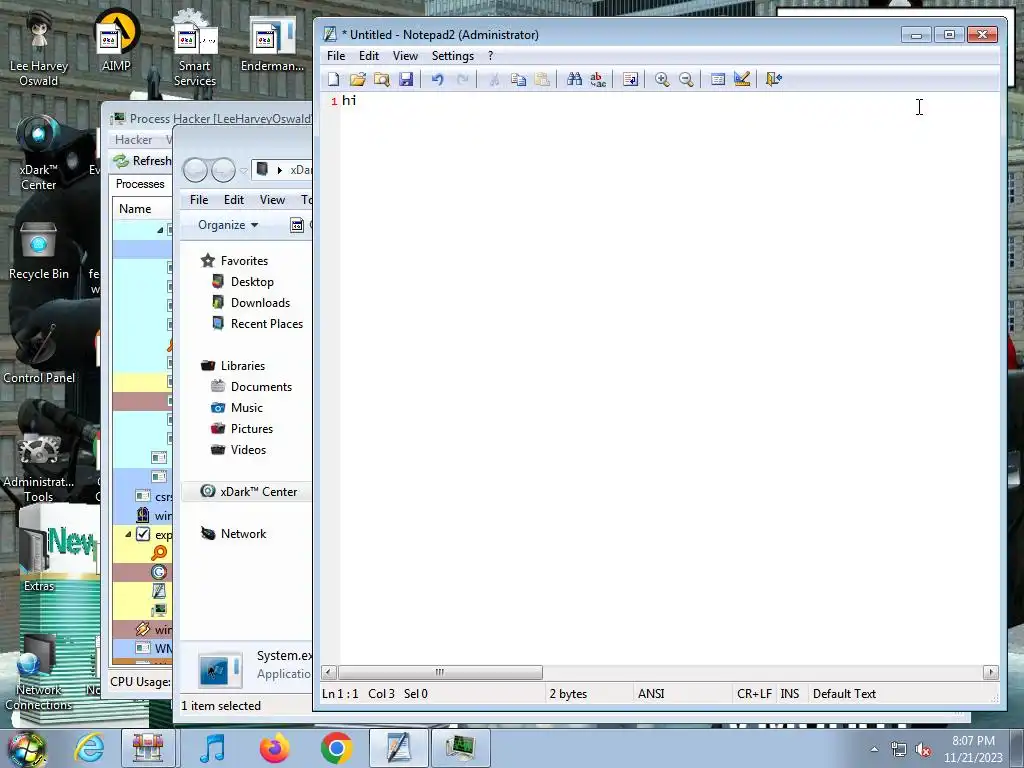Open the Edit menu in the Explorer window
Screen dimensions: 1024x768
point(234,200)
